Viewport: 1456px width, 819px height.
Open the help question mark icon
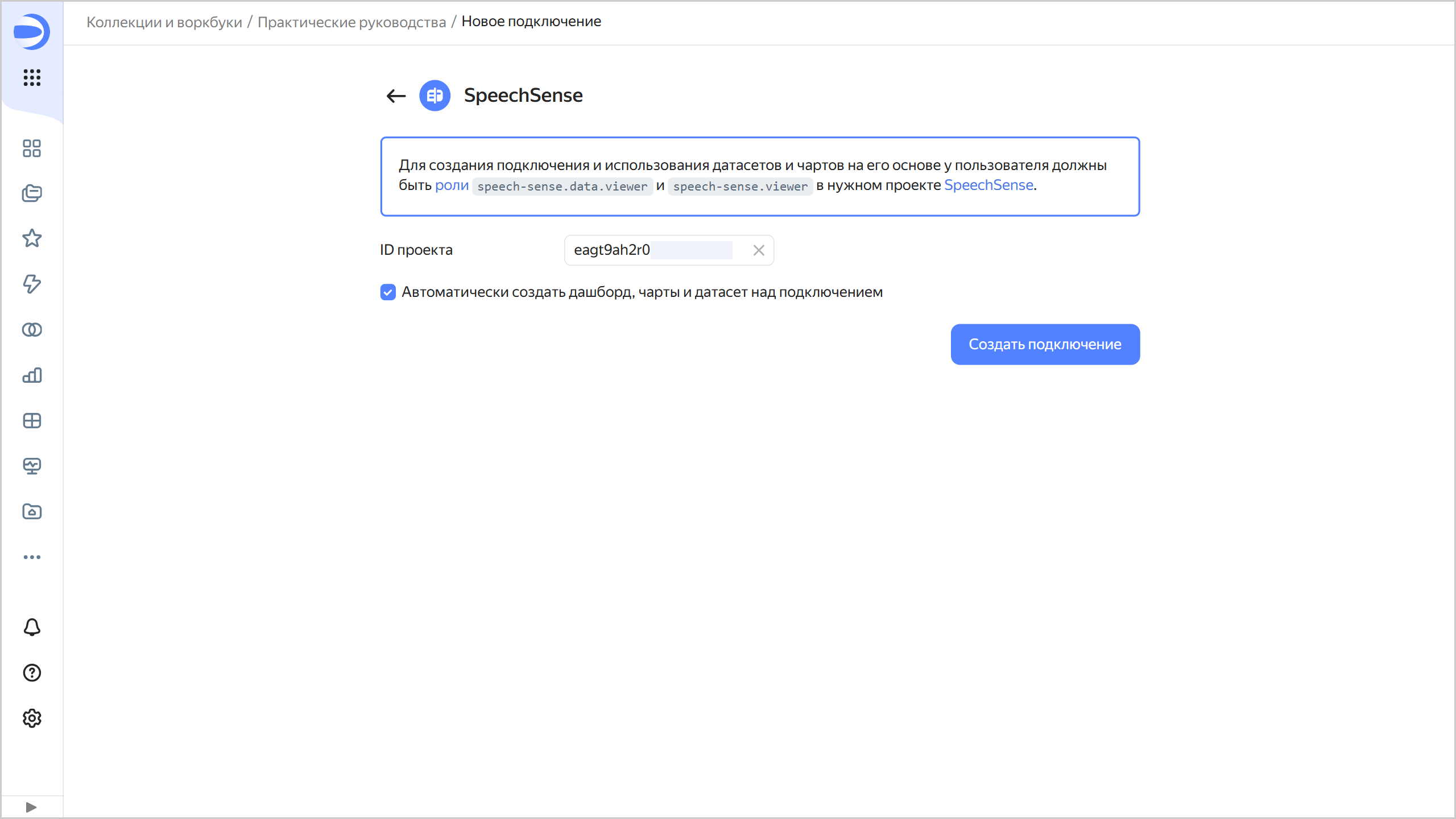click(32, 673)
